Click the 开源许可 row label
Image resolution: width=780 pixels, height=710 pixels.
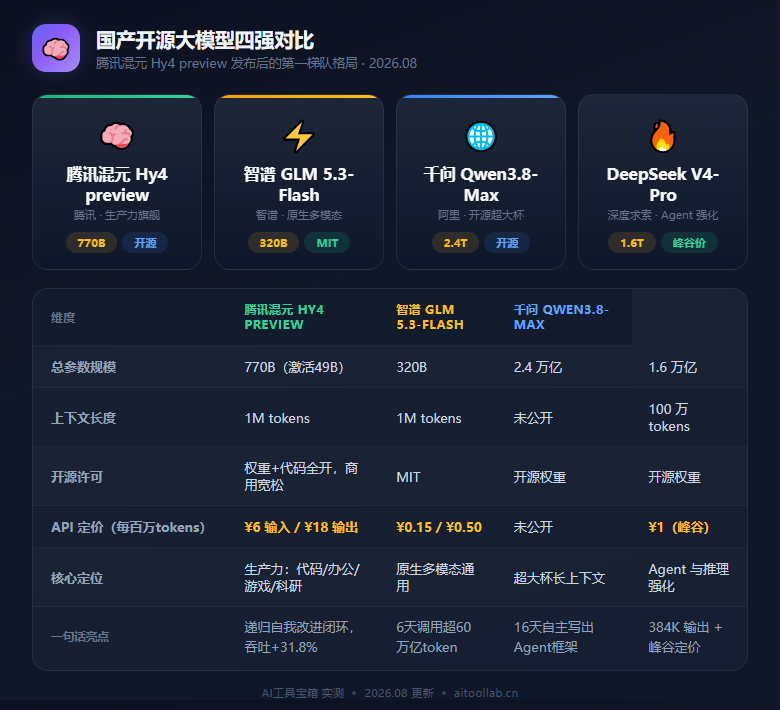point(77,477)
